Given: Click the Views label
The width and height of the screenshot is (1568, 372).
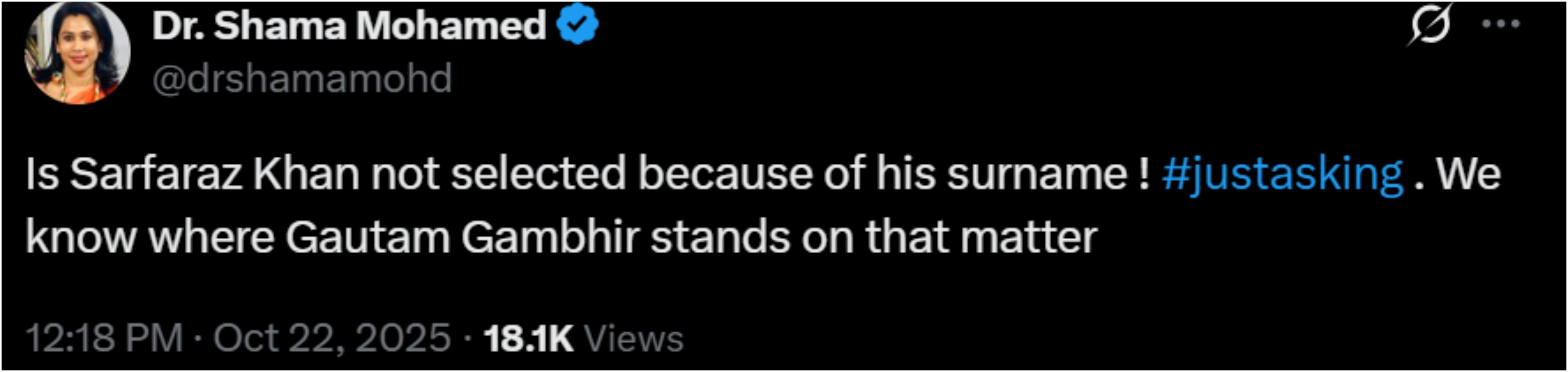Looking at the screenshot, I should 633,338.
